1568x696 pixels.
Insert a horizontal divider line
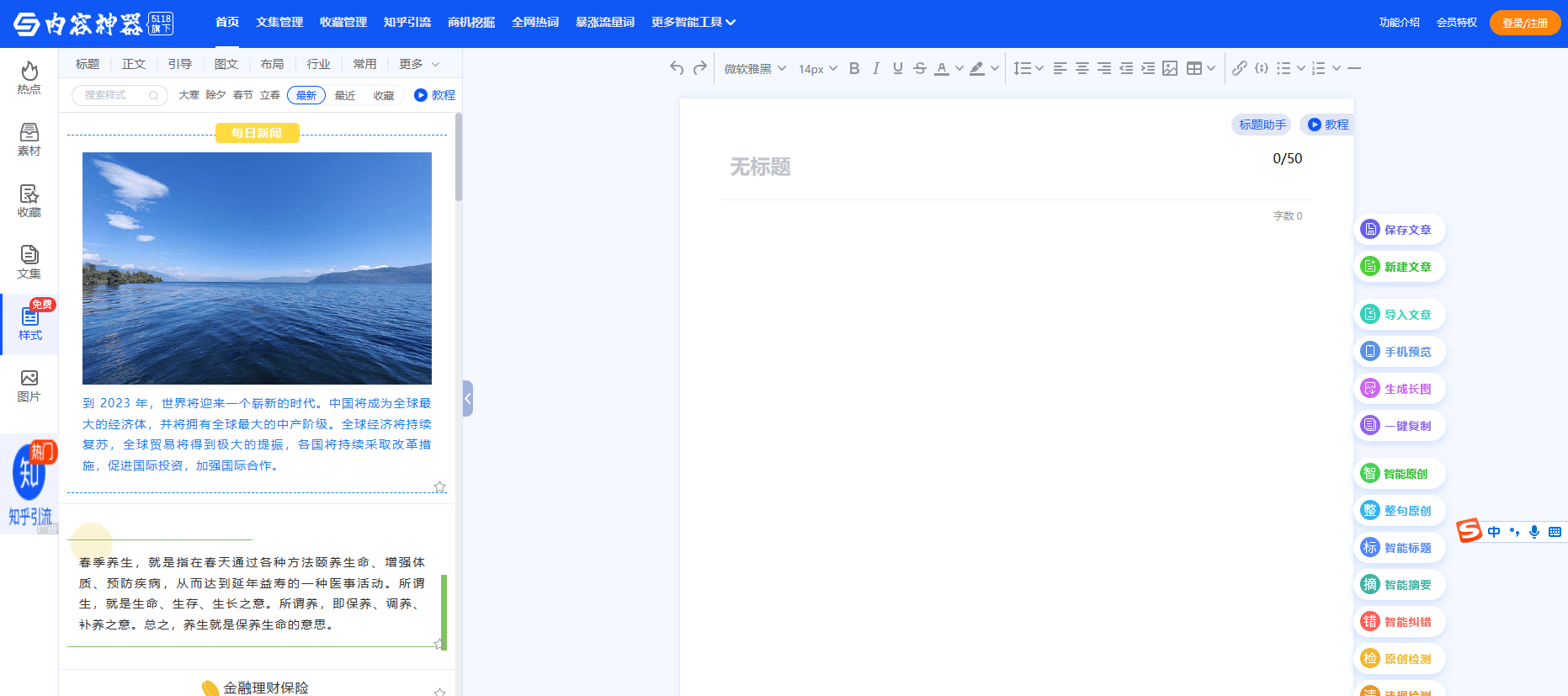[1354, 68]
